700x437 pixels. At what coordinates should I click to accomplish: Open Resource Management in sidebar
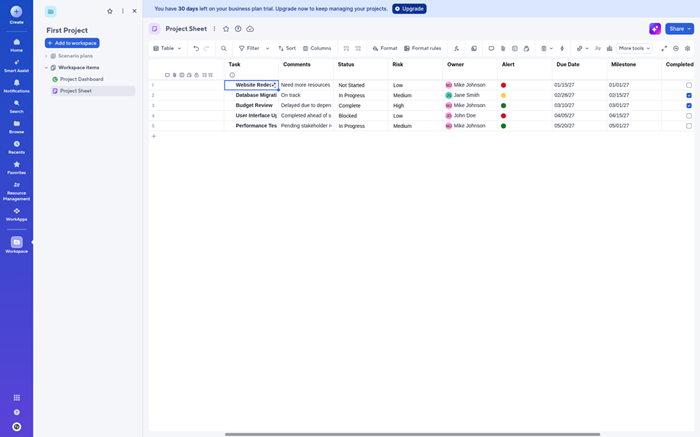[x=17, y=191]
